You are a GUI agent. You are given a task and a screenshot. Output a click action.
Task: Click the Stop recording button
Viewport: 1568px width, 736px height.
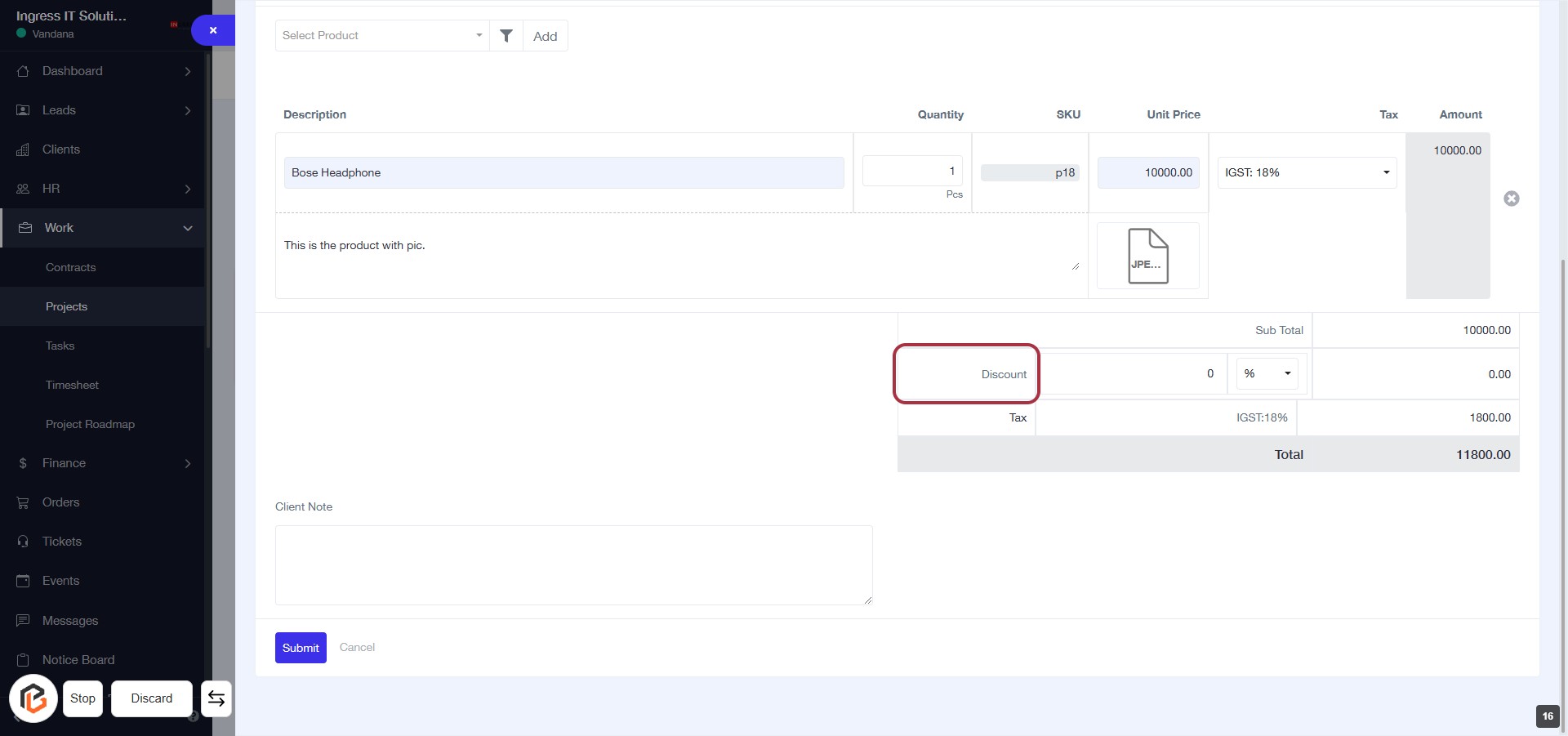coord(82,698)
